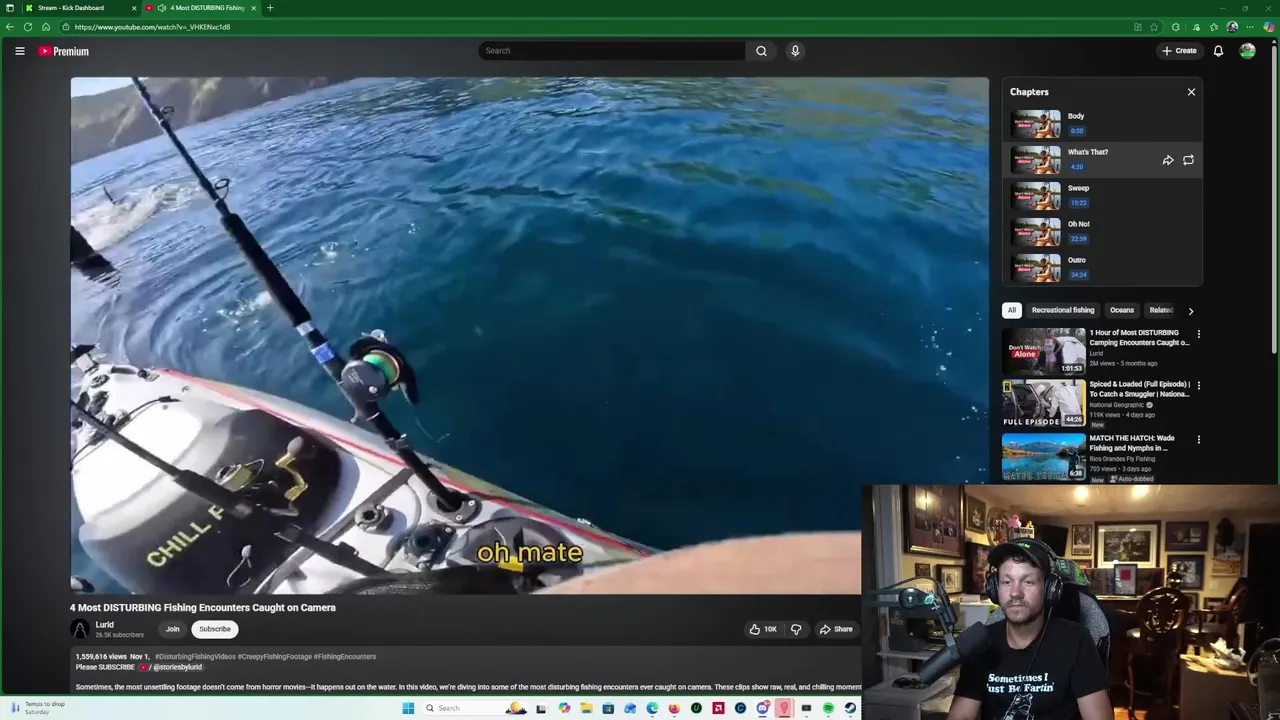The width and height of the screenshot is (1280, 720).
Task: Open the tab actions menu icon
Action: point(11,8)
